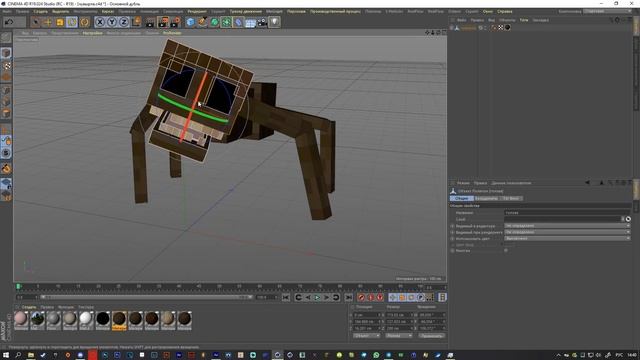Open the Размер coordinate dropdown
Viewport: 640px width, 360px height.
[x=399, y=336]
